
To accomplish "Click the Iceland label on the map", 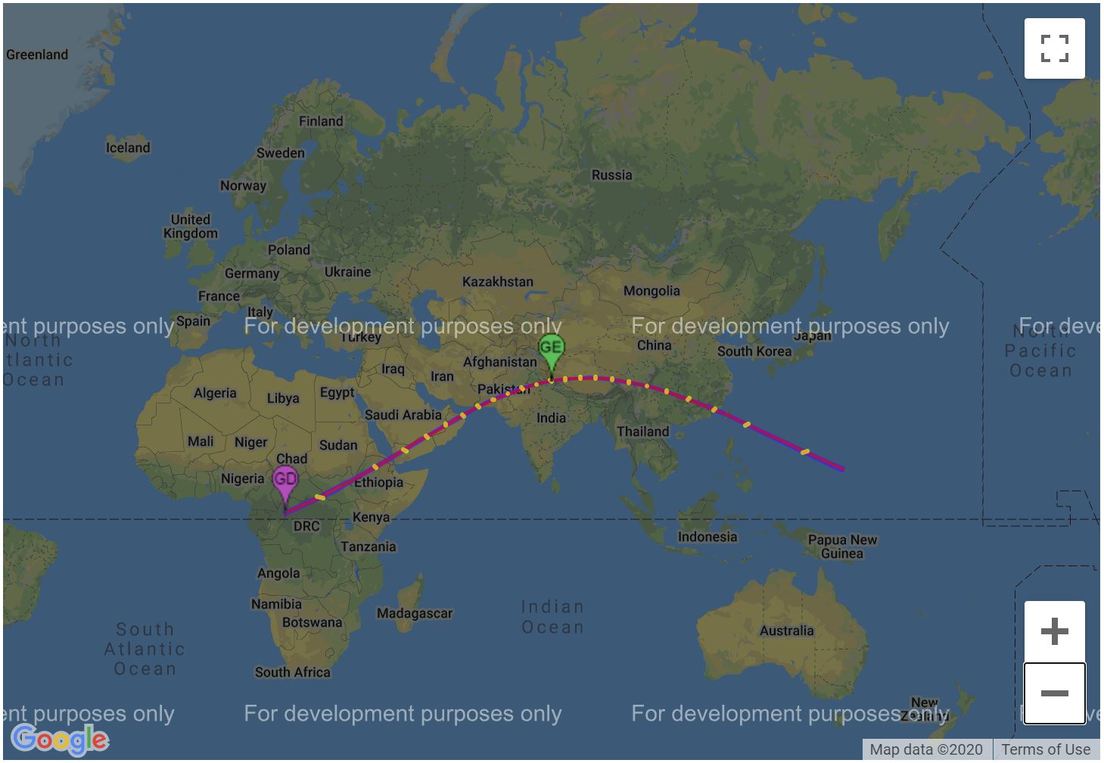I will coord(128,148).
